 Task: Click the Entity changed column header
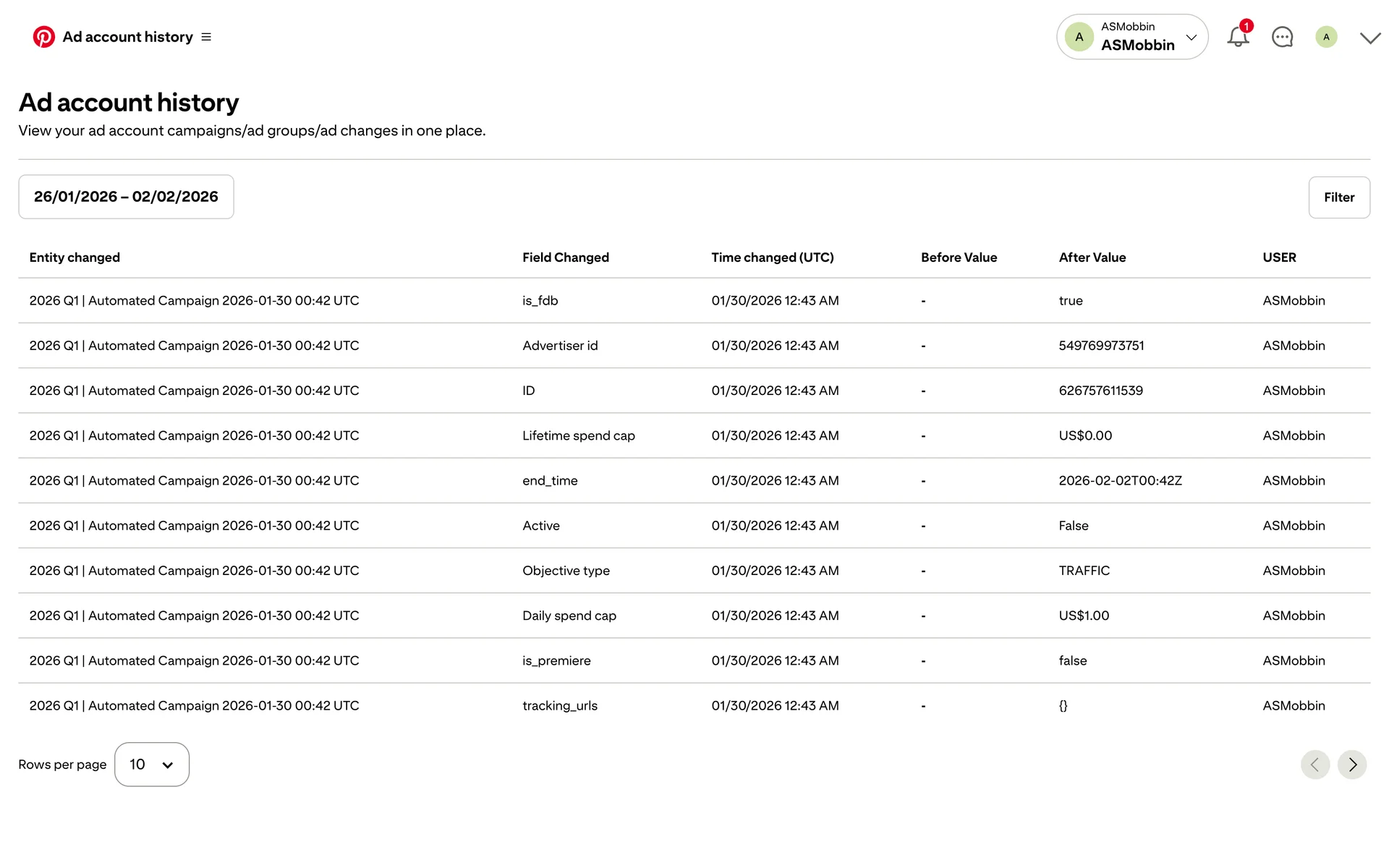[x=75, y=258]
